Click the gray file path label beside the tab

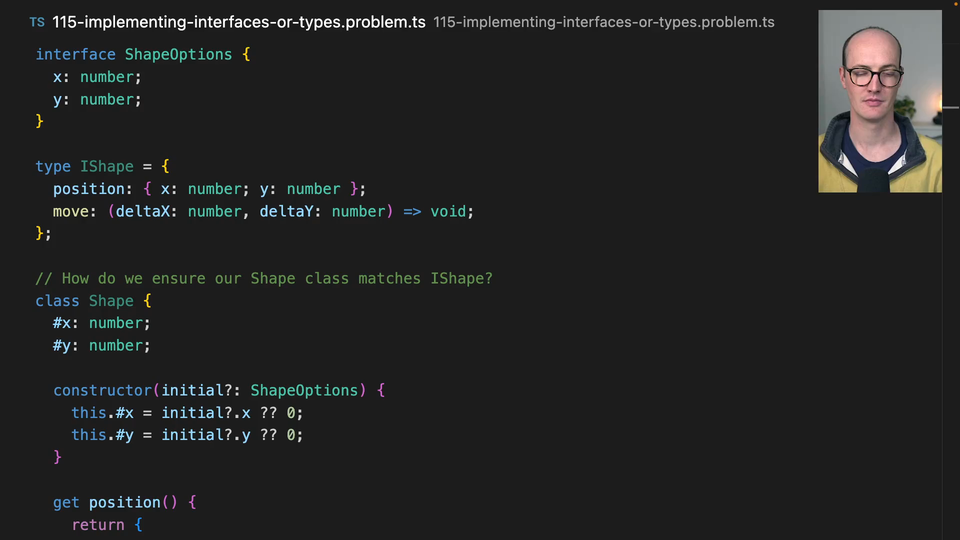[603, 22]
